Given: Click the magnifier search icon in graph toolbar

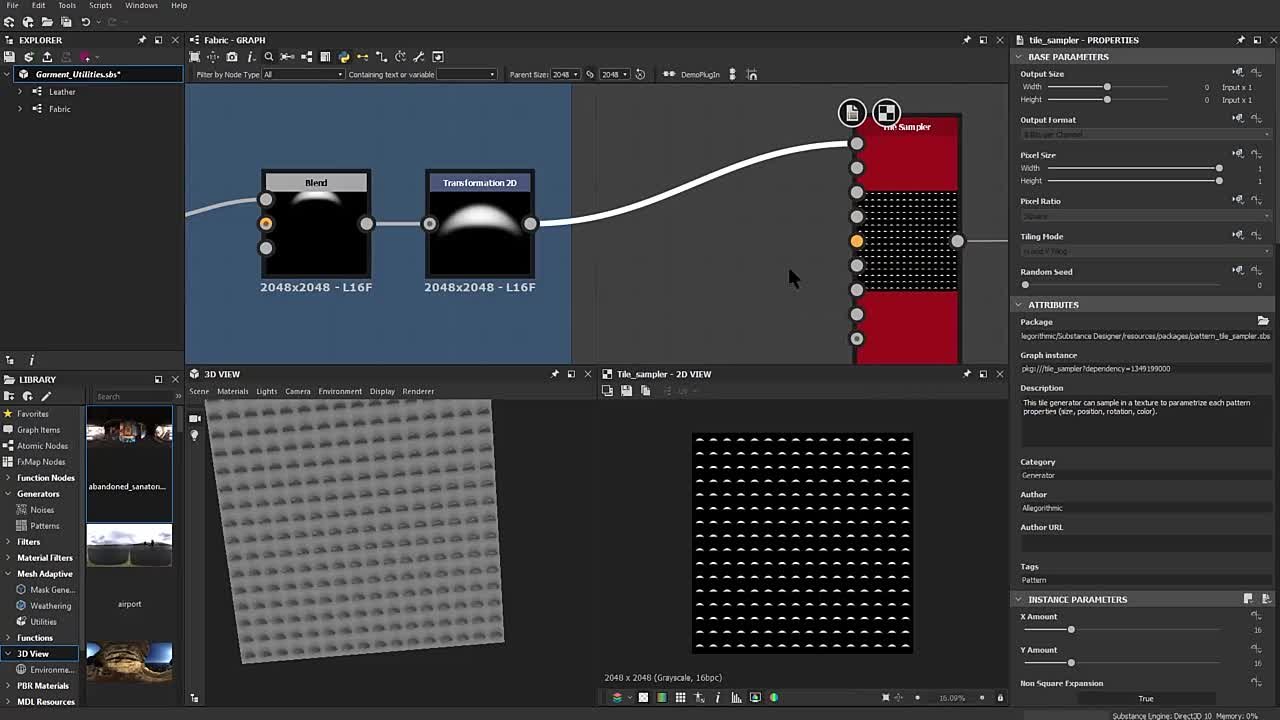Looking at the screenshot, I should [x=268, y=57].
